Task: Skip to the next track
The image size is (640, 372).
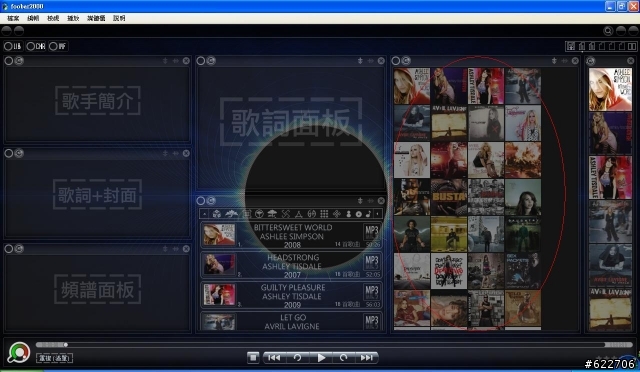Action: (367, 358)
